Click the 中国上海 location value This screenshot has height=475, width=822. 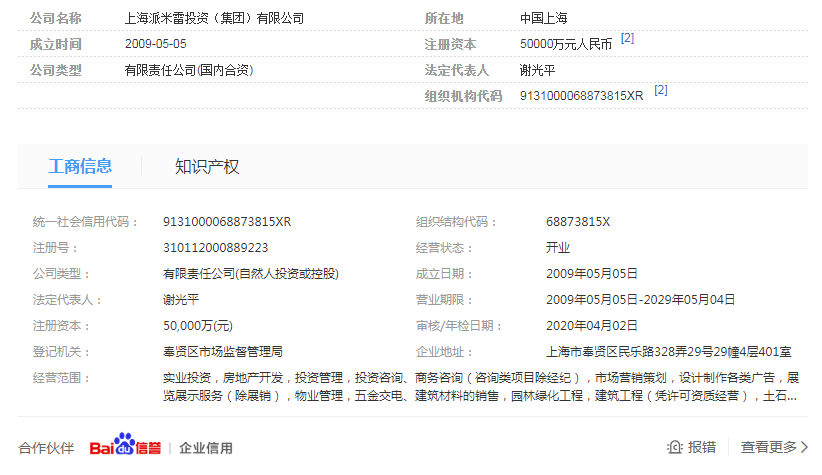pyautogui.click(x=544, y=18)
